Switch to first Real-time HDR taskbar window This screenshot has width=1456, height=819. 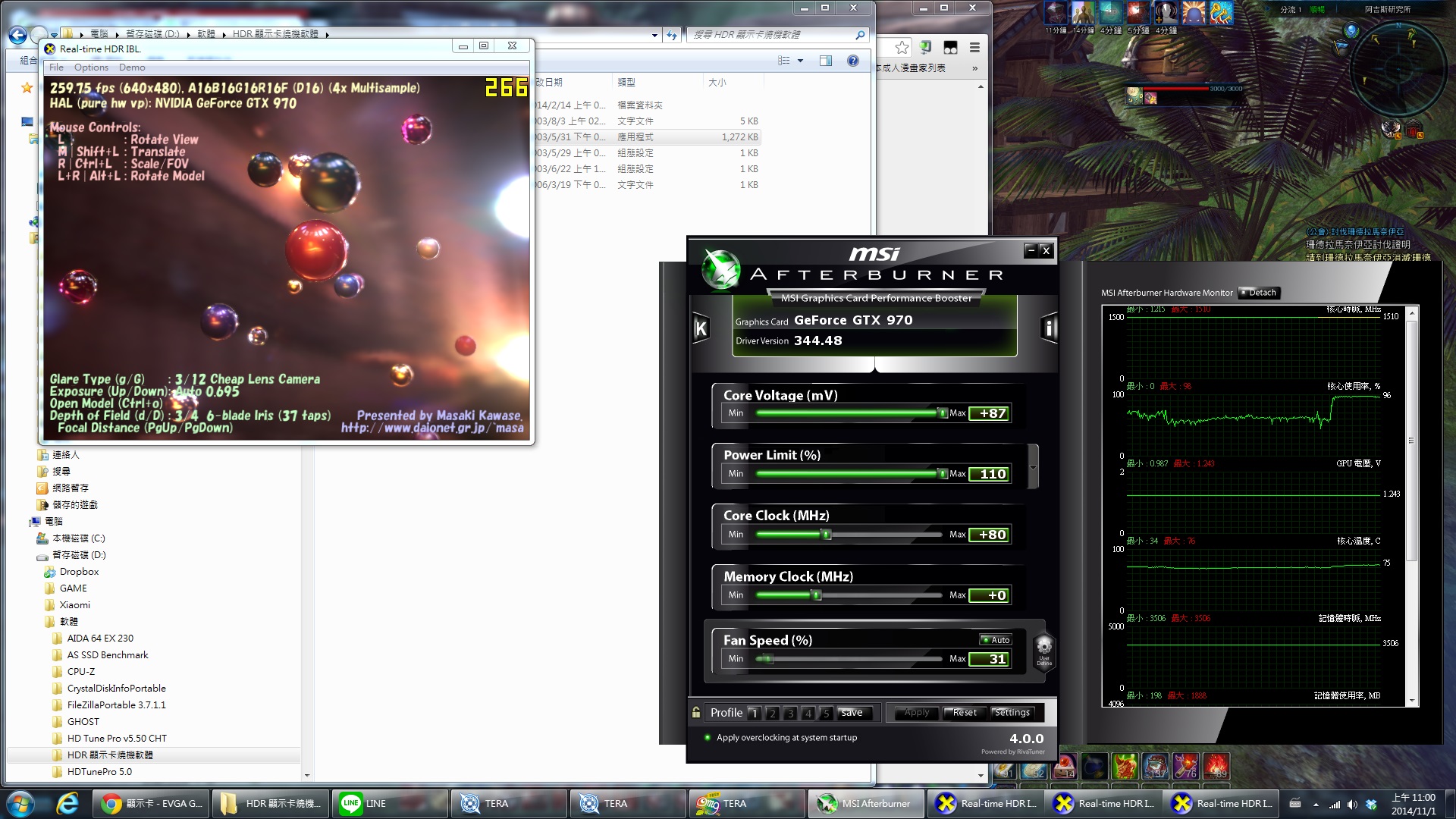point(985,804)
